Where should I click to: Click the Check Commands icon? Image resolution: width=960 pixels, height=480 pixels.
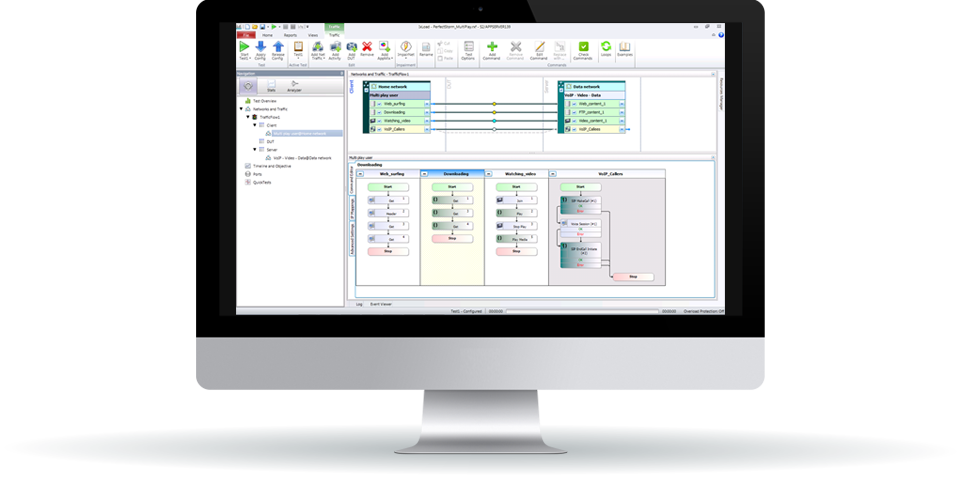[582, 47]
